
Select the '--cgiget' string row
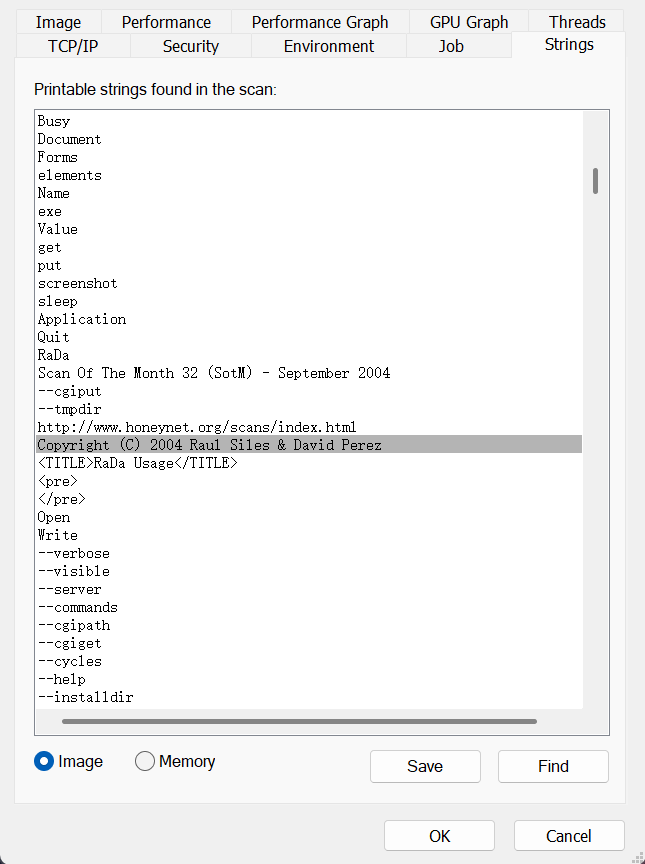[x=309, y=644]
